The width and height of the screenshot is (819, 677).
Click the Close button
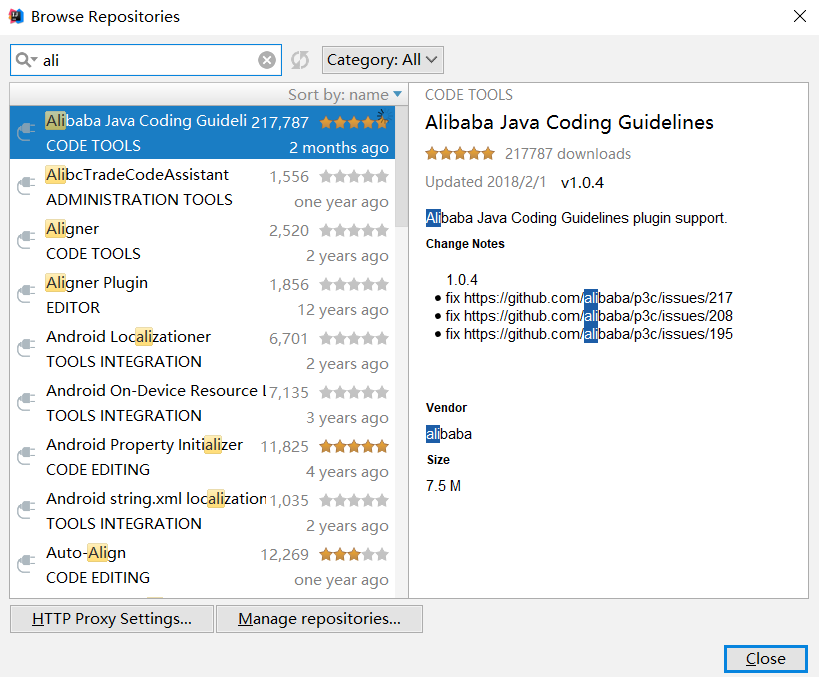point(766,659)
